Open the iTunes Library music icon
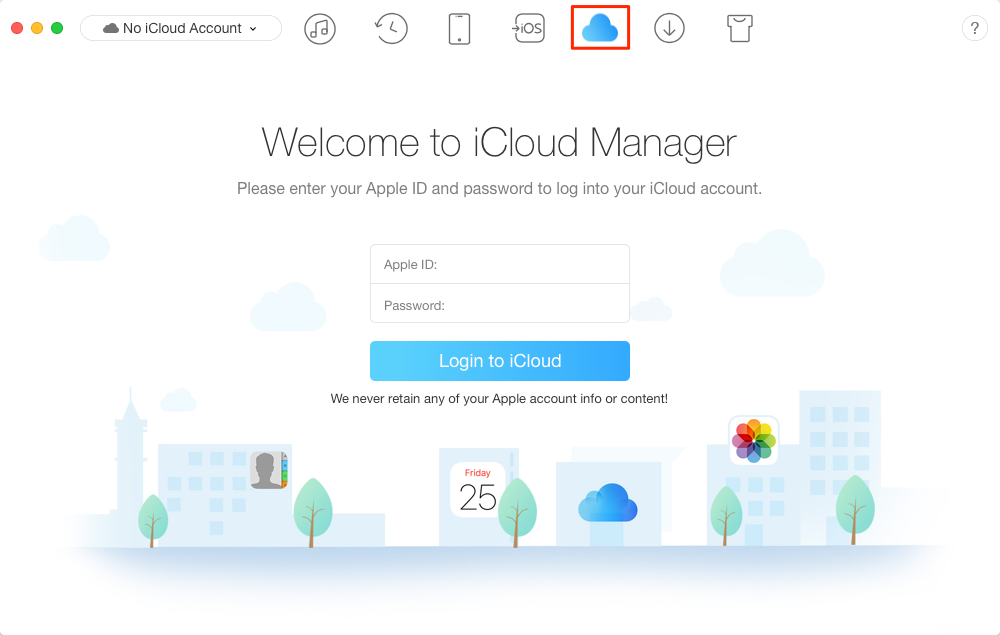The width and height of the screenshot is (1000, 635). click(320, 29)
